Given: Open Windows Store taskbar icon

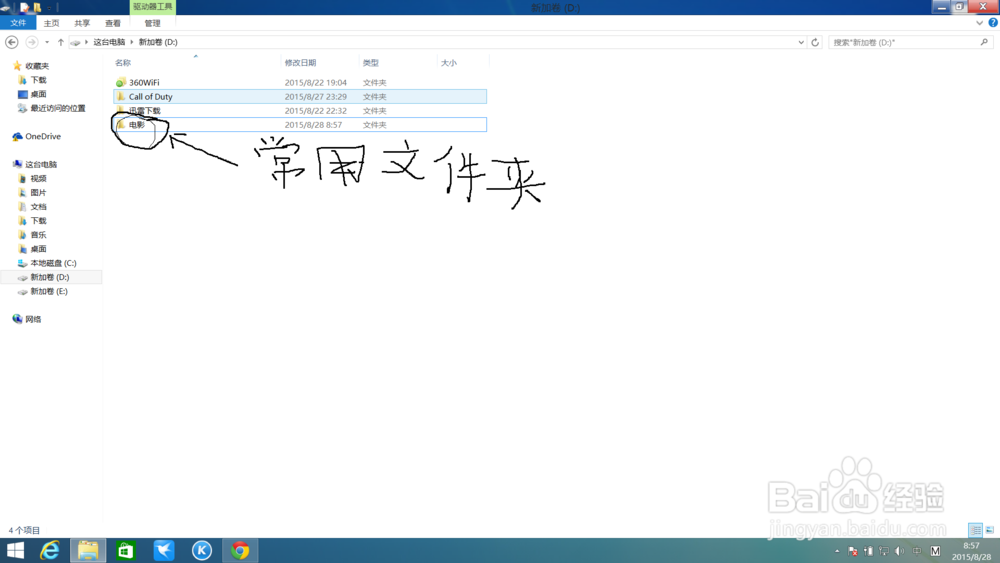Looking at the screenshot, I should [126, 550].
